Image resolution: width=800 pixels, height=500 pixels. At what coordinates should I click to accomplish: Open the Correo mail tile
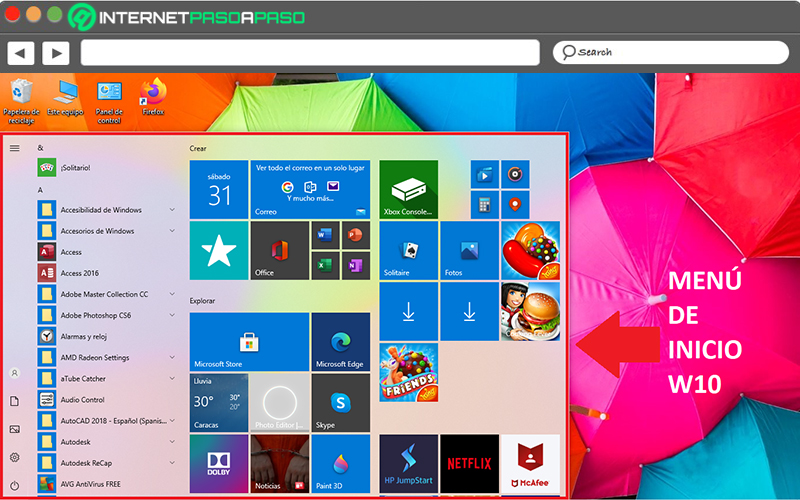point(310,190)
